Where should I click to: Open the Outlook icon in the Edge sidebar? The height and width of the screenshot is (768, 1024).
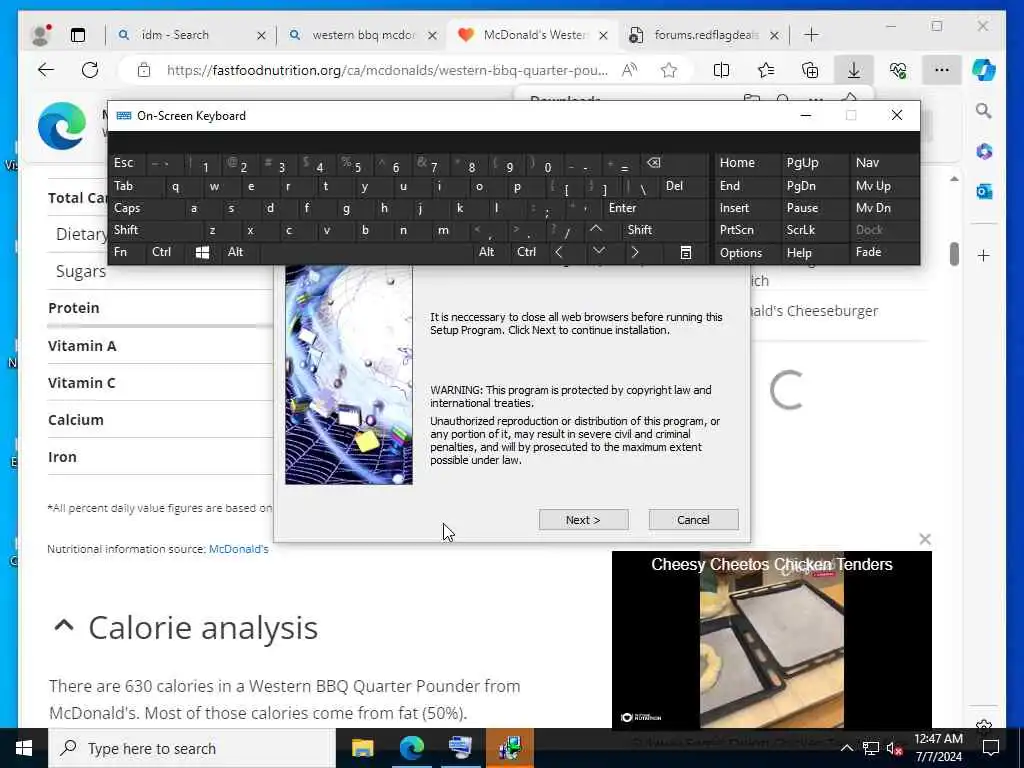click(984, 191)
